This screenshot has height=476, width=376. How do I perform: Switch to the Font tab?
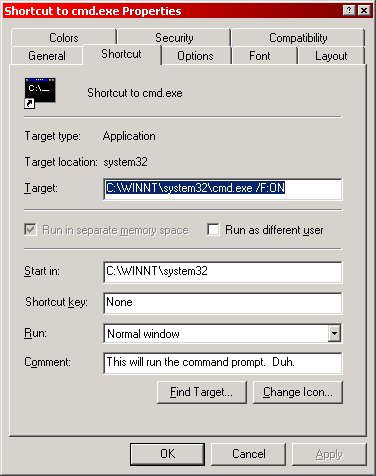[x=260, y=55]
